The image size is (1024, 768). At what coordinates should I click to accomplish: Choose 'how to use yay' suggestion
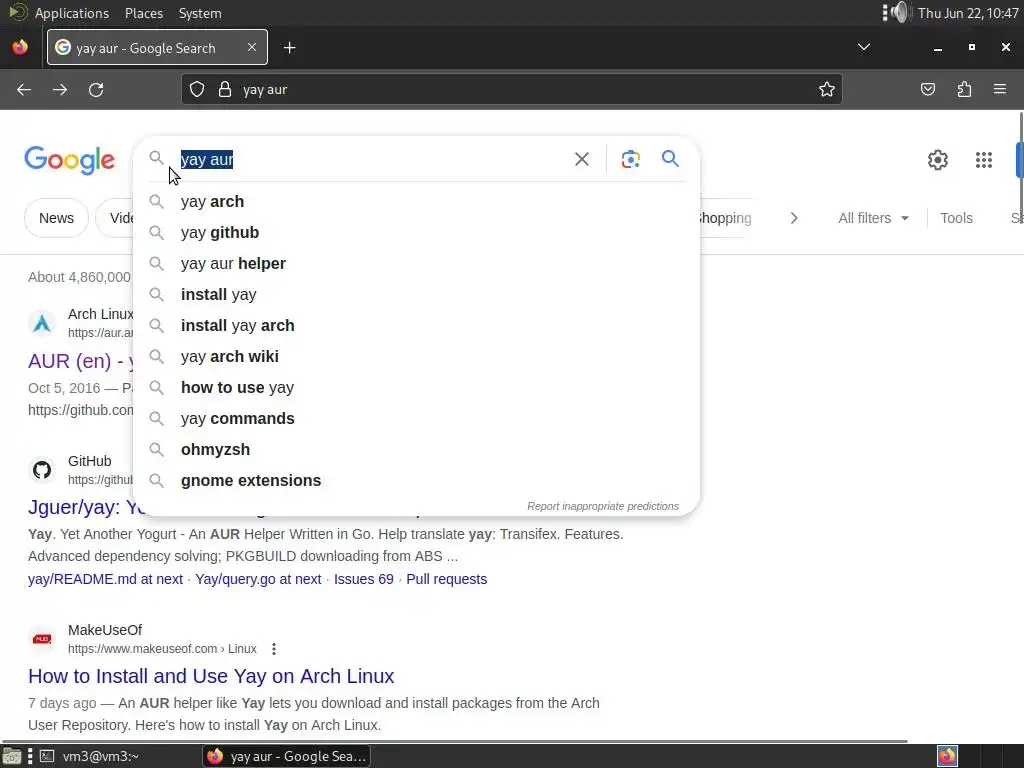point(416,387)
